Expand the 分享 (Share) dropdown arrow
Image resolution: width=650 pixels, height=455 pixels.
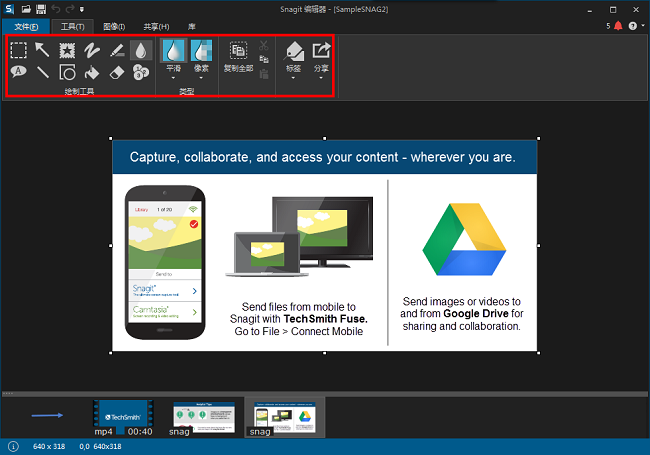pyautogui.click(x=321, y=79)
